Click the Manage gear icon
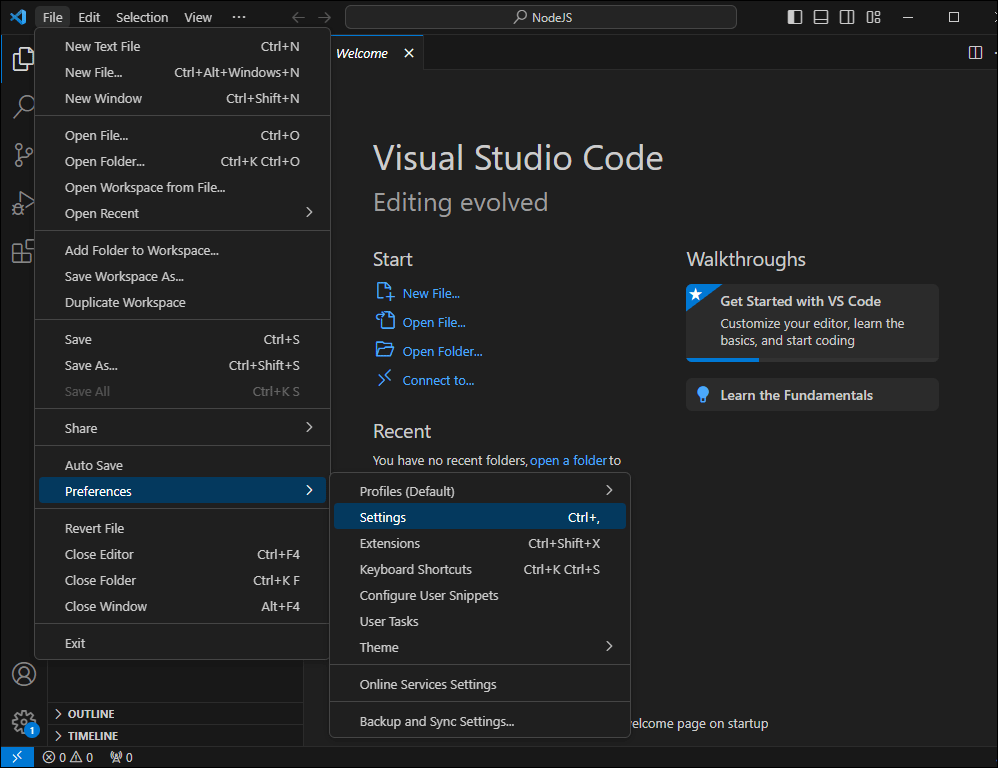The image size is (998, 768). click(x=24, y=722)
